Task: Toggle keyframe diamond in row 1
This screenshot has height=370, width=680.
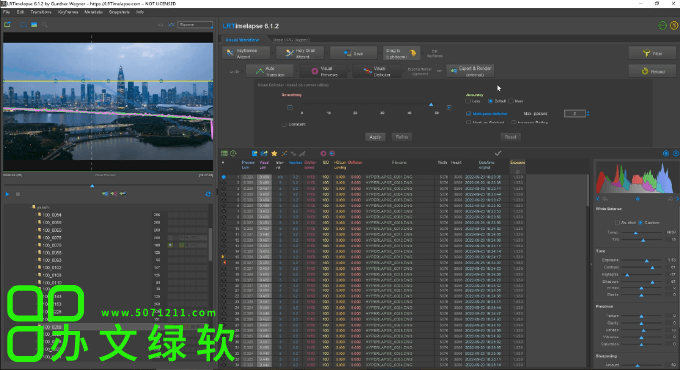Action: click(224, 177)
